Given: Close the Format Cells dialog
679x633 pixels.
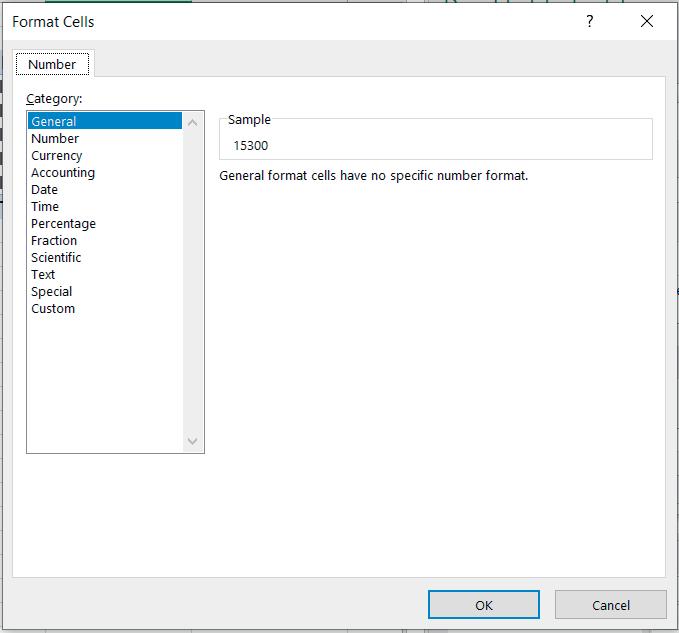Looking at the screenshot, I should coord(647,21).
